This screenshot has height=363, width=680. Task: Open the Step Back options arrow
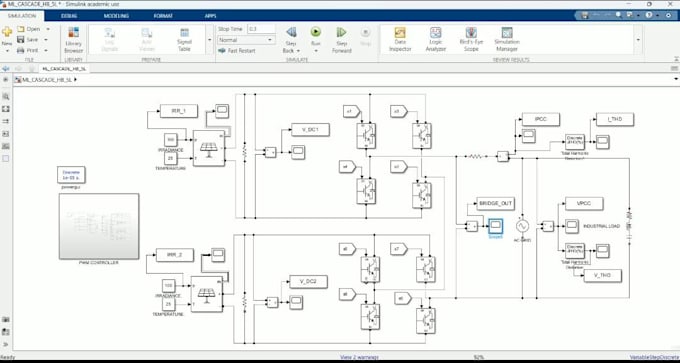pyautogui.click(x=298, y=51)
